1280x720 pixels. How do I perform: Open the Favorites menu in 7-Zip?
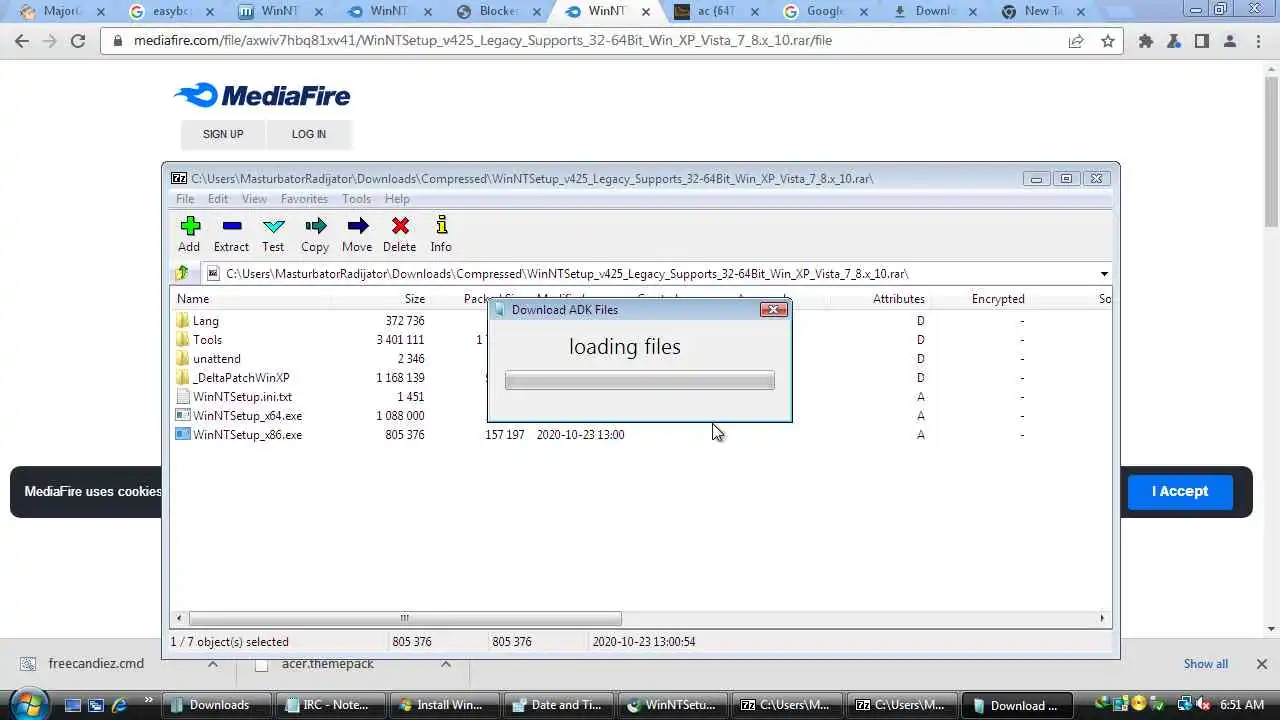pos(304,199)
